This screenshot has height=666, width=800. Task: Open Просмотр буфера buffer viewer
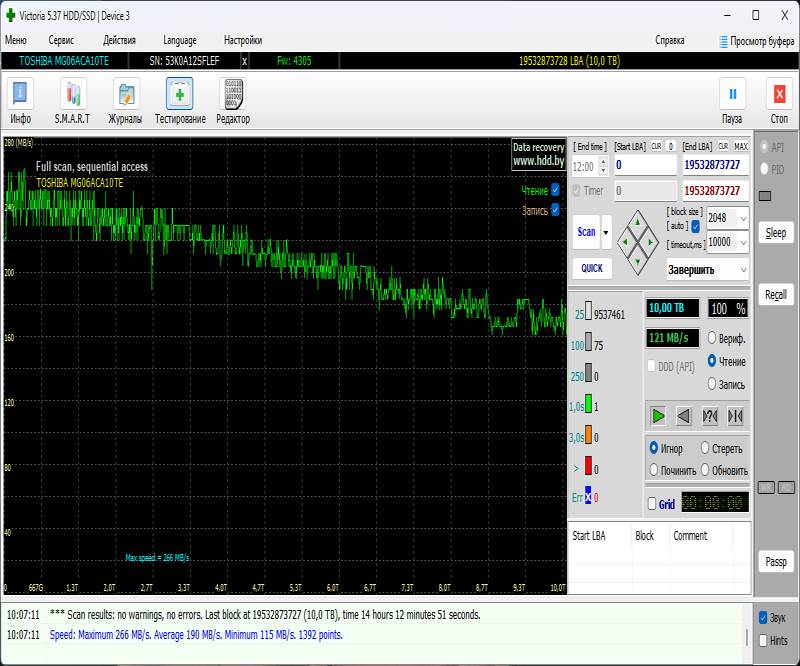[x=756, y=41]
